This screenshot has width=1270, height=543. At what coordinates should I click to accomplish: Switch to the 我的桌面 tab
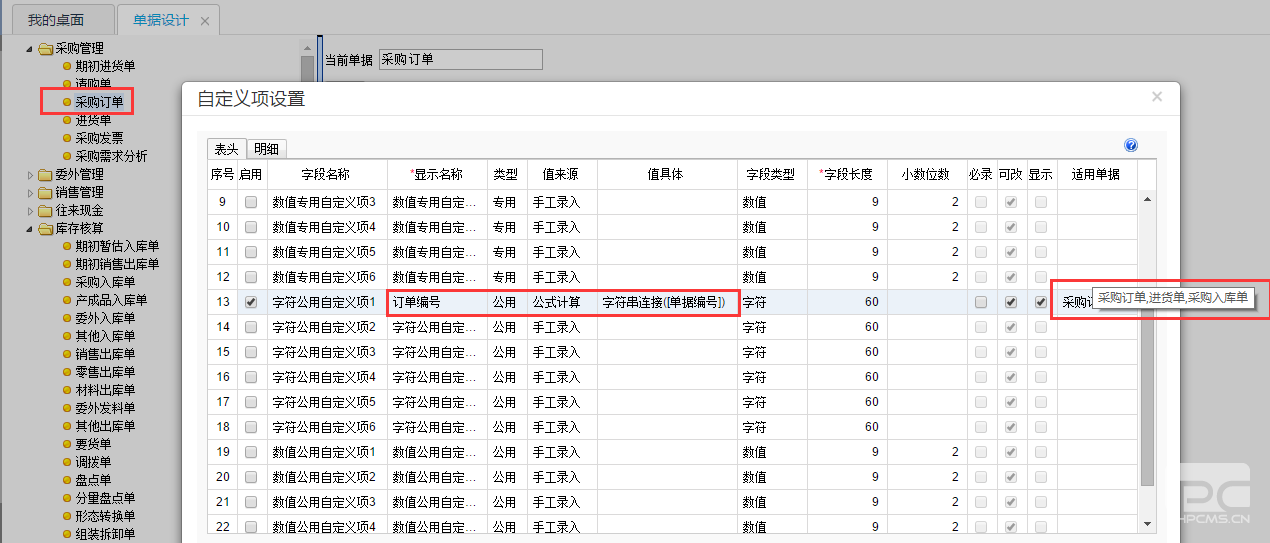55,20
